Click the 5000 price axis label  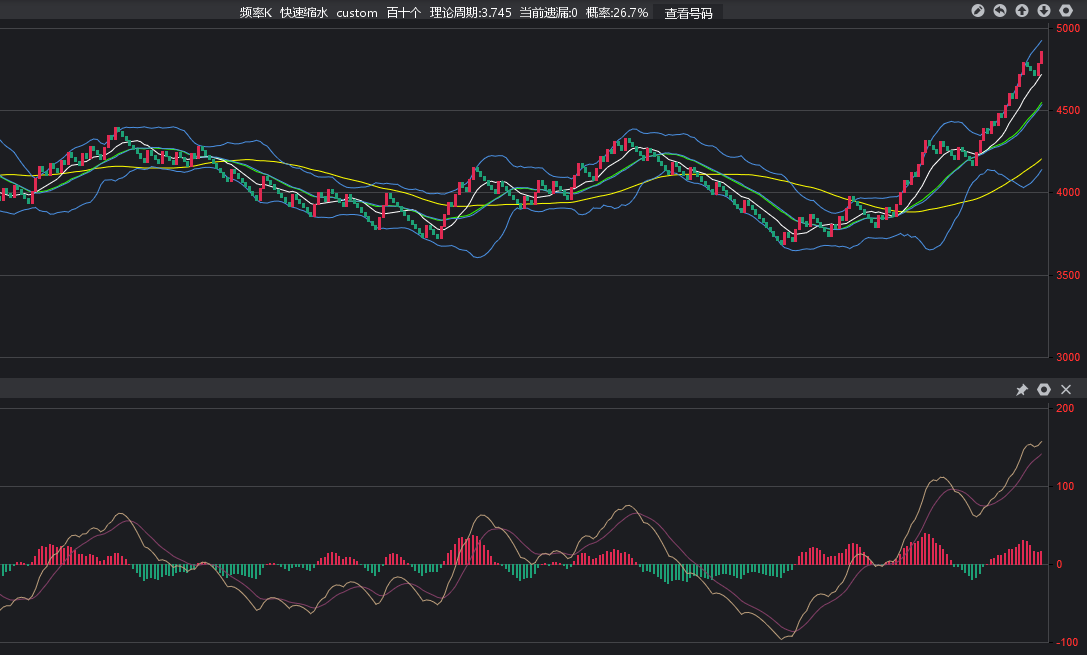pyautogui.click(x=1068, y=28)
